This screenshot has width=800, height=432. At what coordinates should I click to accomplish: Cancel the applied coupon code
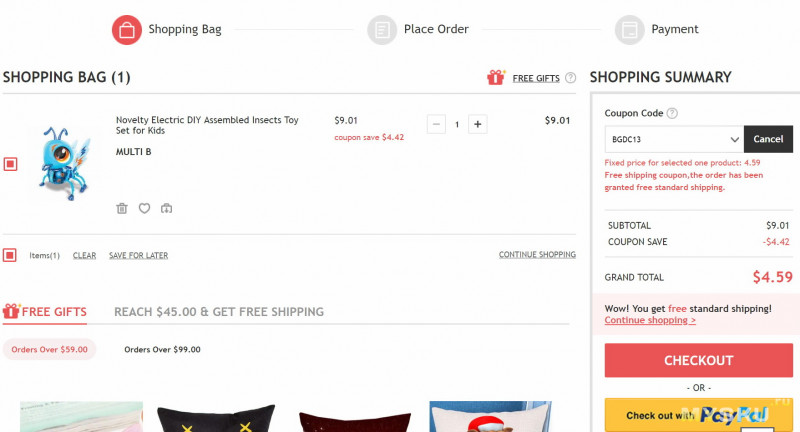point(768,139)
